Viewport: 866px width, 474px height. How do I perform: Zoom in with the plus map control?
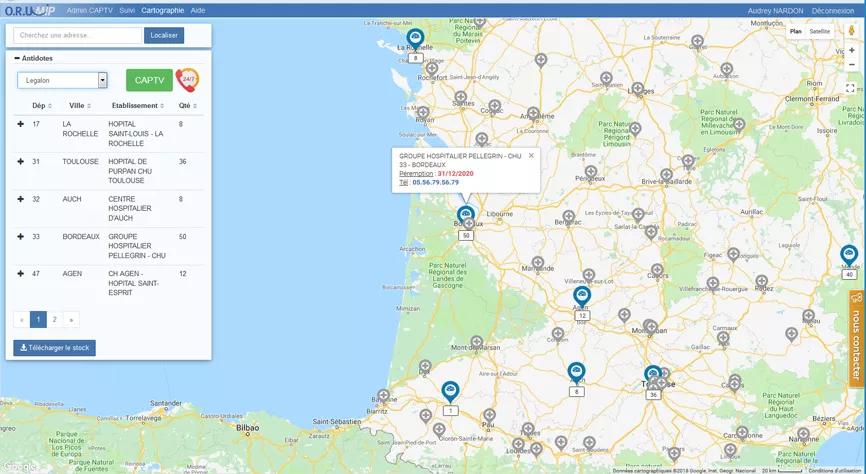click(x=851, y=50)
